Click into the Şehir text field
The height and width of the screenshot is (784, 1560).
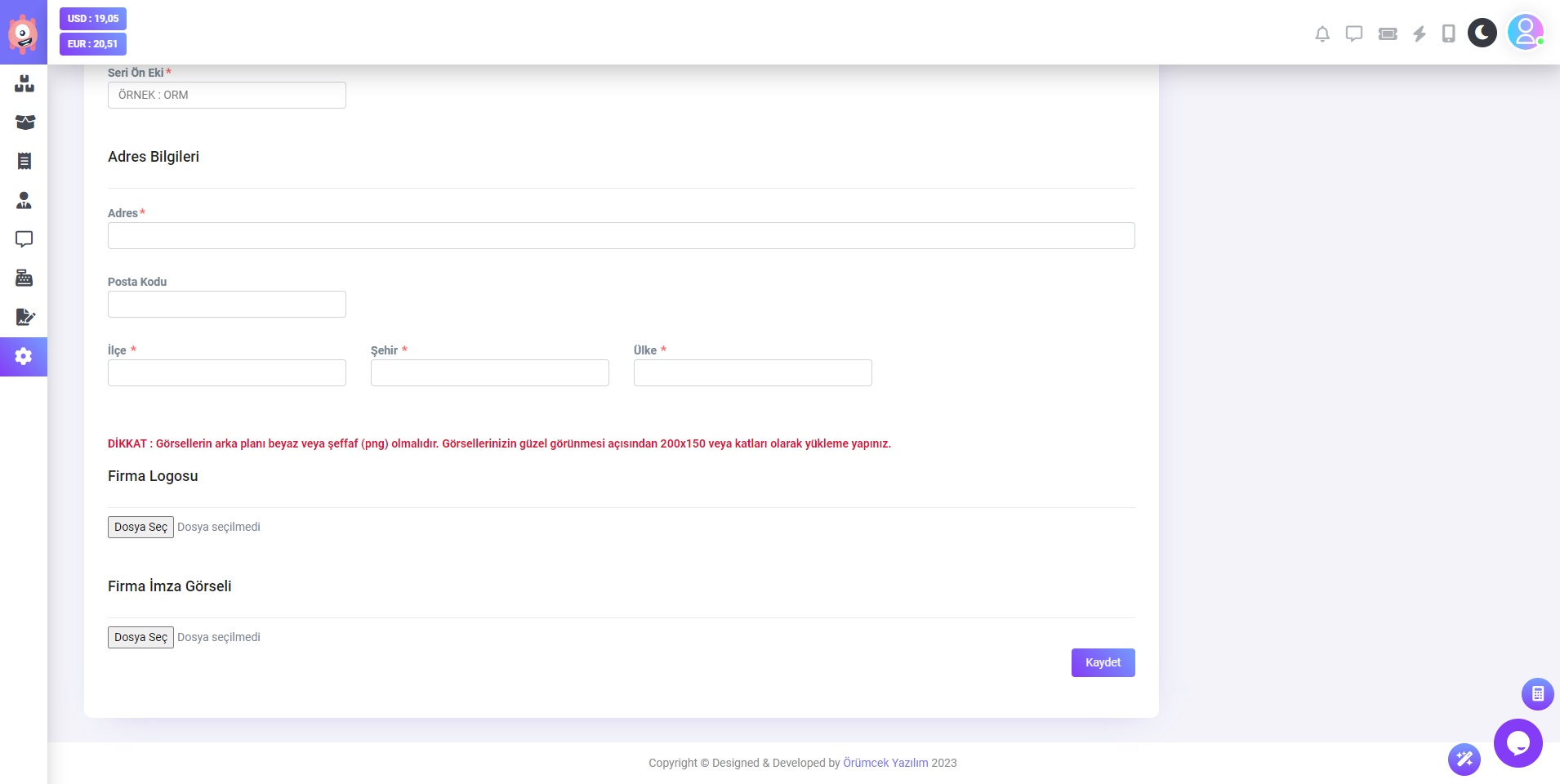489,373
